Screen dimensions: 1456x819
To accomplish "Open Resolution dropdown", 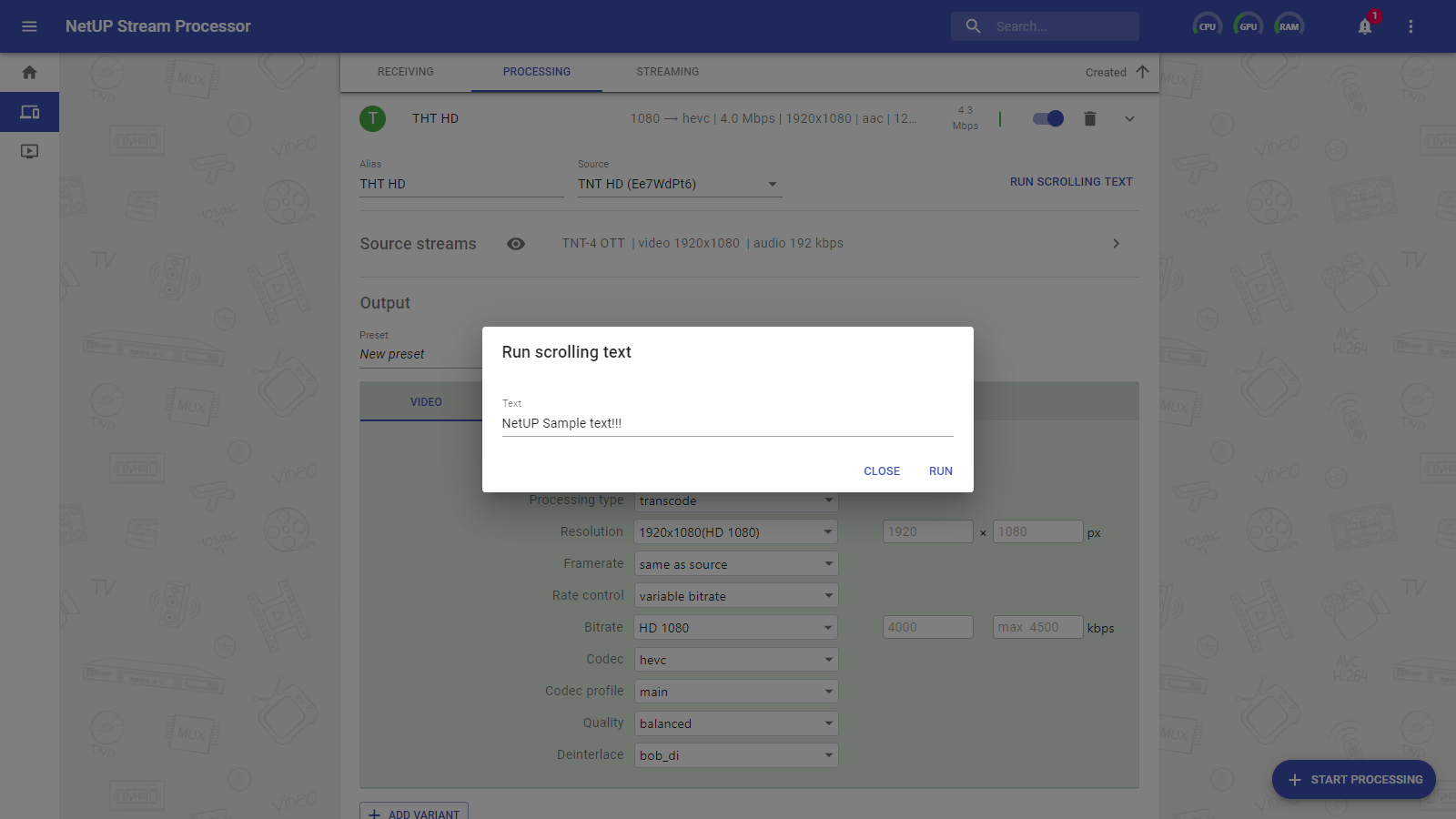I will pyautogui.click(x=736, y=531).
